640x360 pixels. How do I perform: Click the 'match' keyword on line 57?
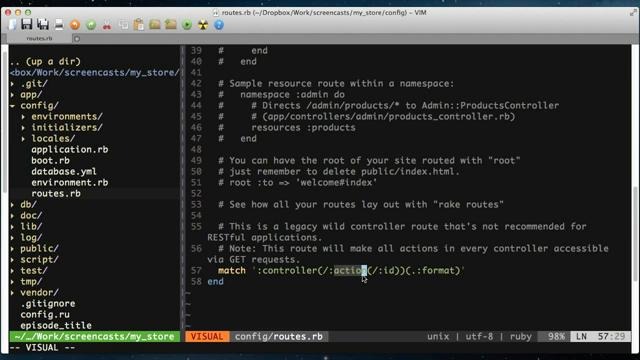232,271
